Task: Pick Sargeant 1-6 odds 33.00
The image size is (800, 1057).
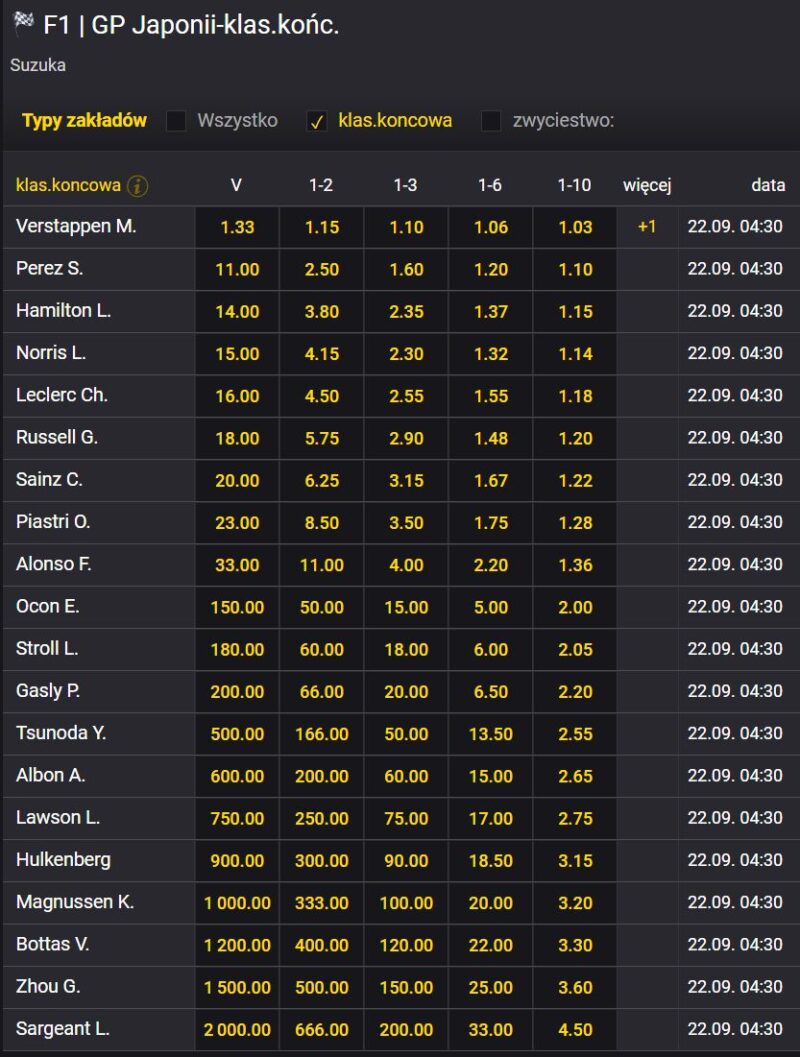Action: tap(491, 1029)
